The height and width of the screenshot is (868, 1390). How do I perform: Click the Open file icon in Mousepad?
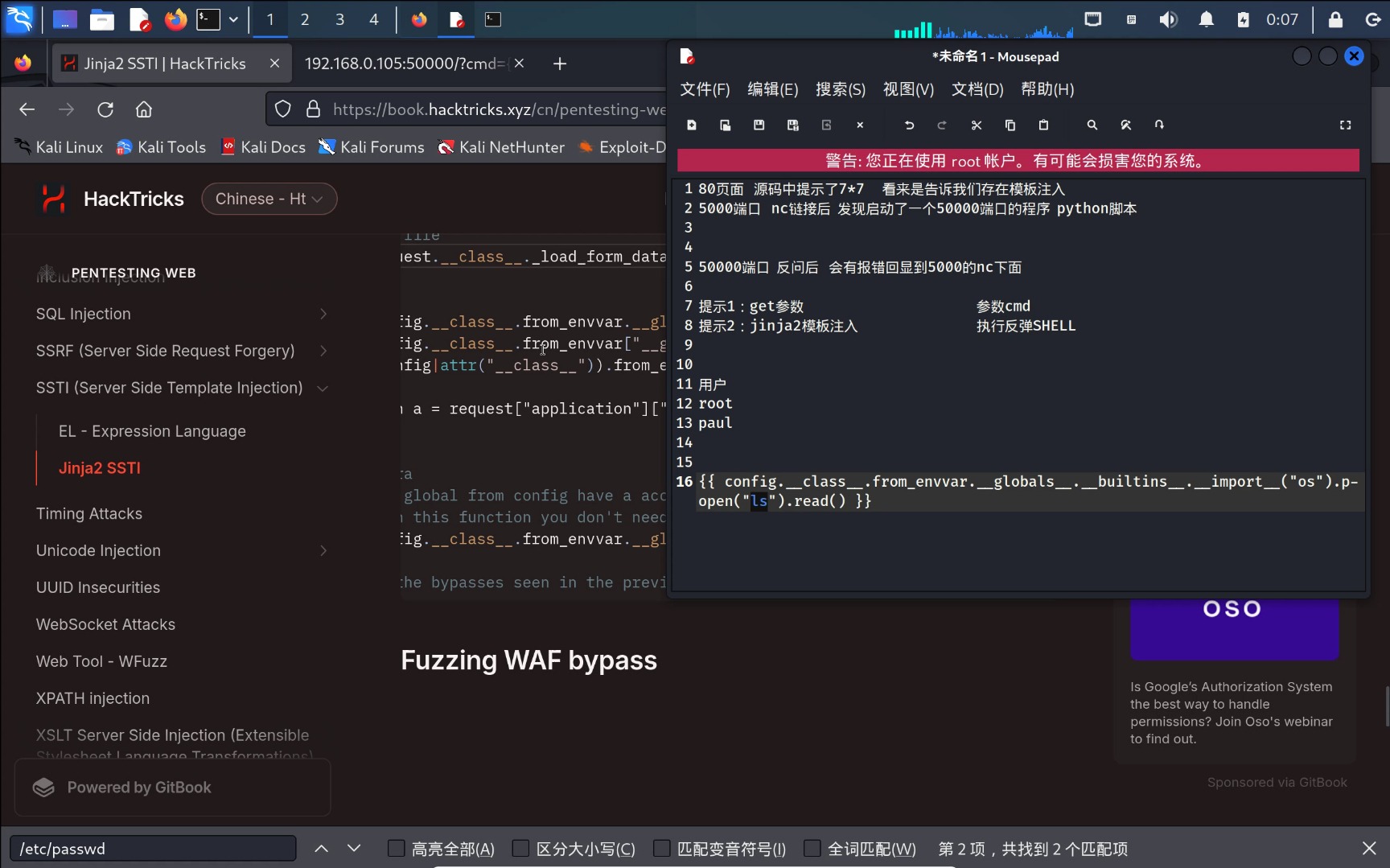click(x=726, y=125)
